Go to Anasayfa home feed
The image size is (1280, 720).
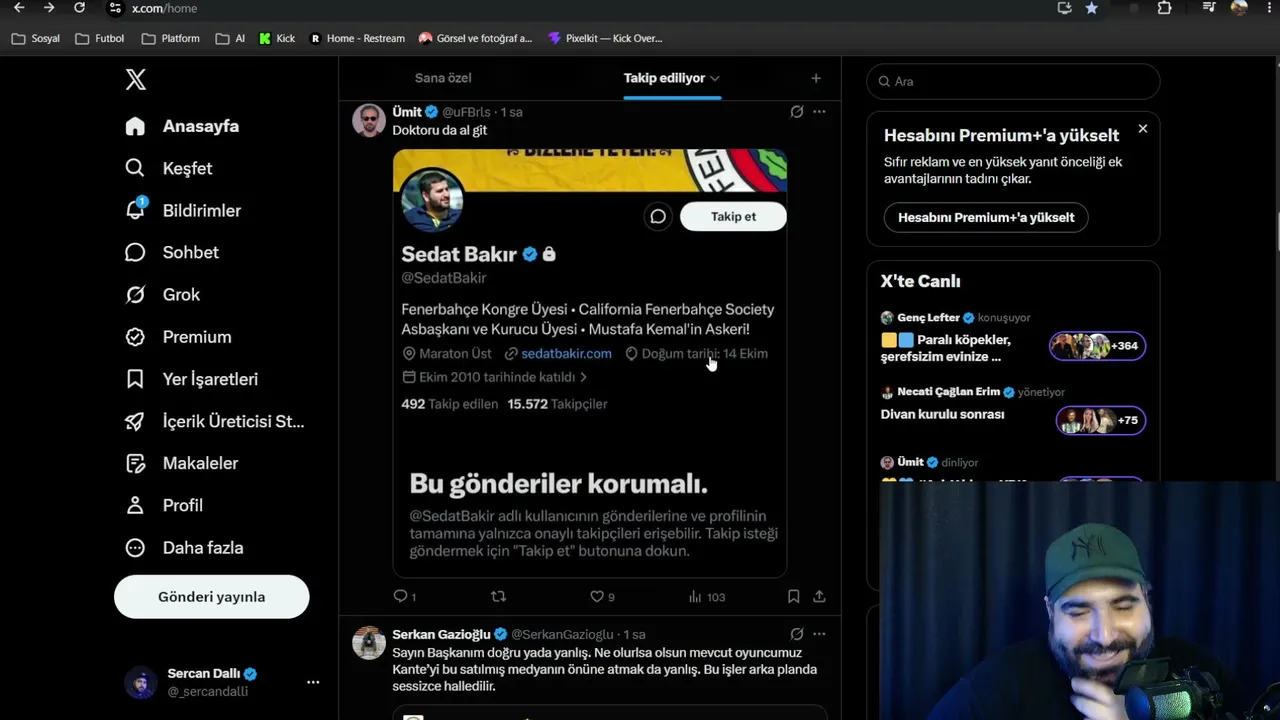(182, 126)
